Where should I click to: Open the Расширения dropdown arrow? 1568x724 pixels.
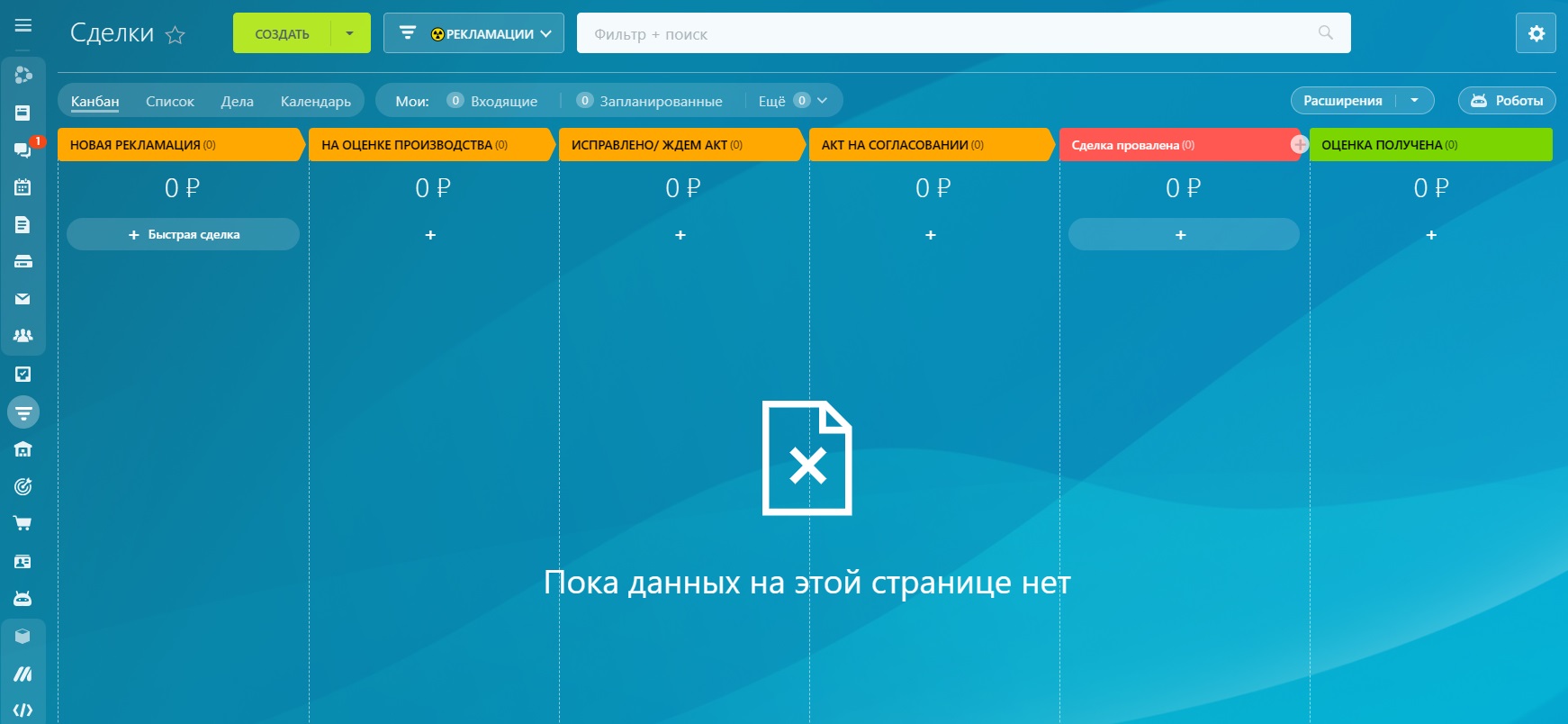tap(1414, 100)
